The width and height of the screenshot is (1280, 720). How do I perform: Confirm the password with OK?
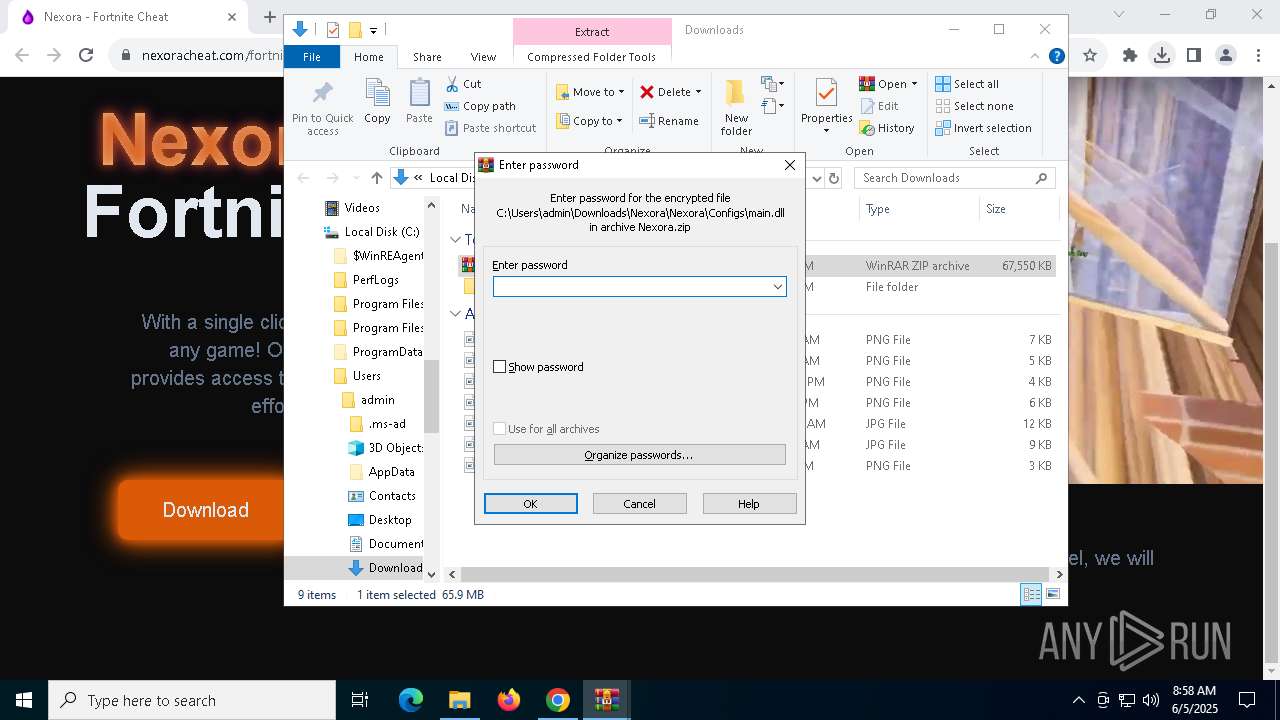click(x=530, y=504)
